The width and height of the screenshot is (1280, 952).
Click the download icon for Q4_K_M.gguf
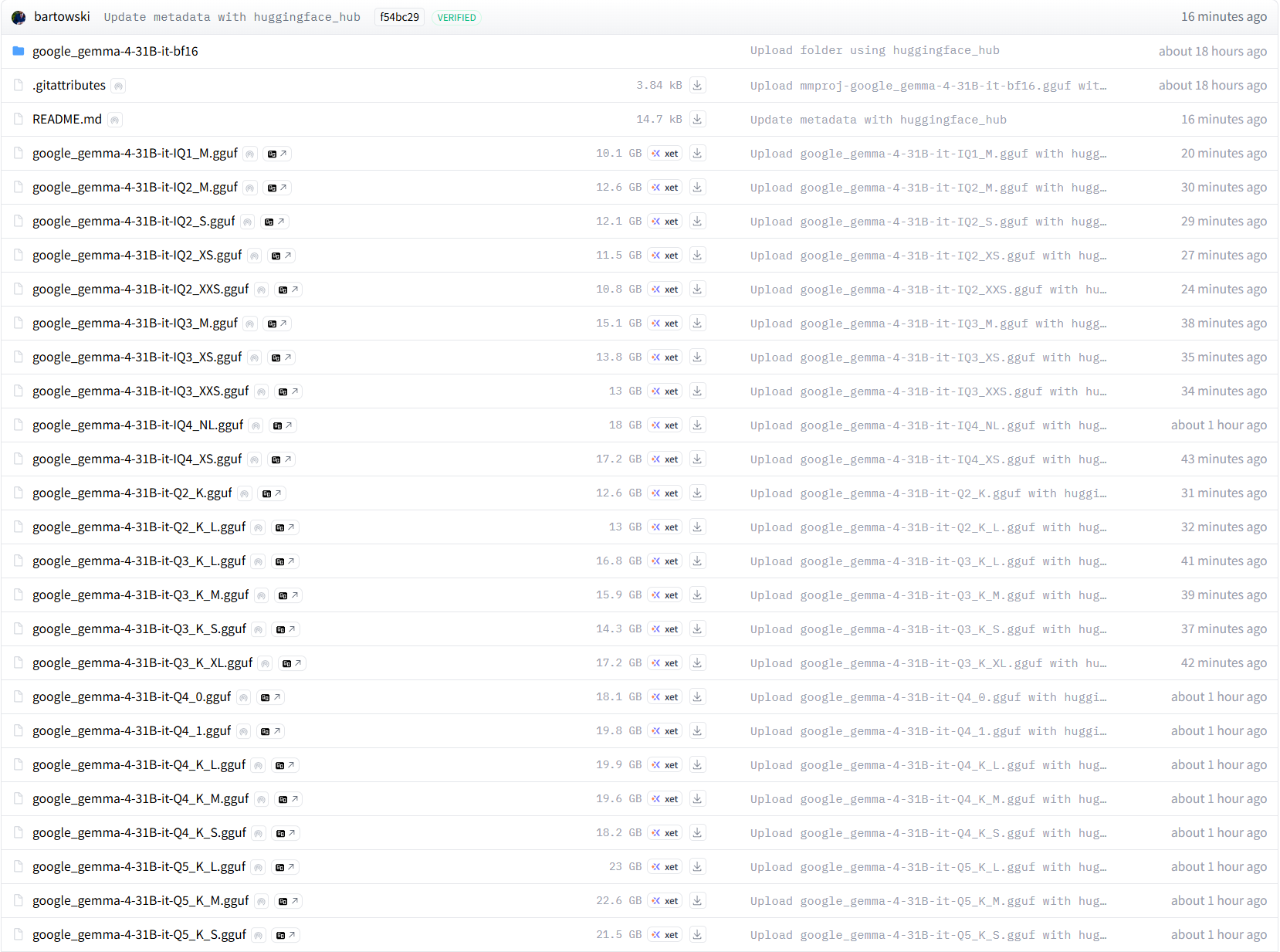(697, 798)
